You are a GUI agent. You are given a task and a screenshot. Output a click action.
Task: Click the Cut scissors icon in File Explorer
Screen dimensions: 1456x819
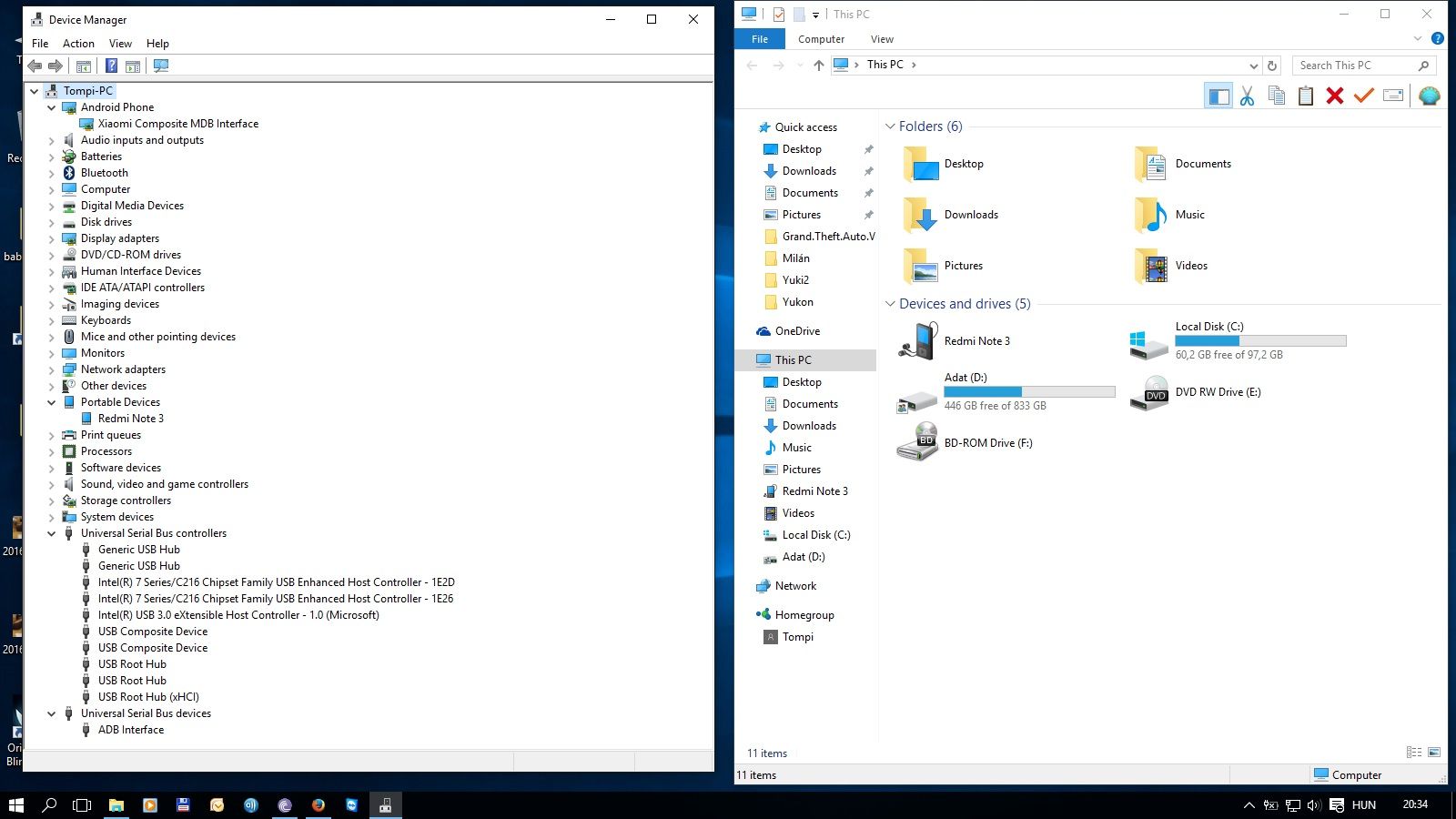(x=1247, y=96)
